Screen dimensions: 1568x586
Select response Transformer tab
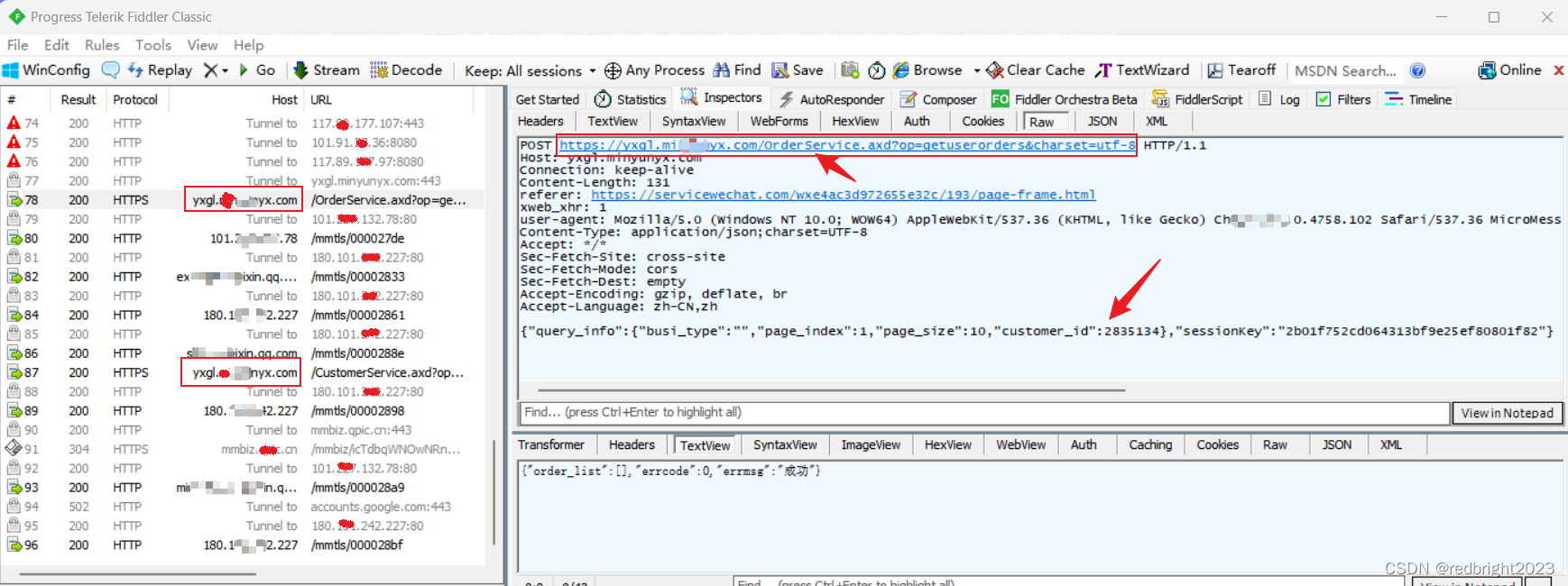(x=551, y=444)
